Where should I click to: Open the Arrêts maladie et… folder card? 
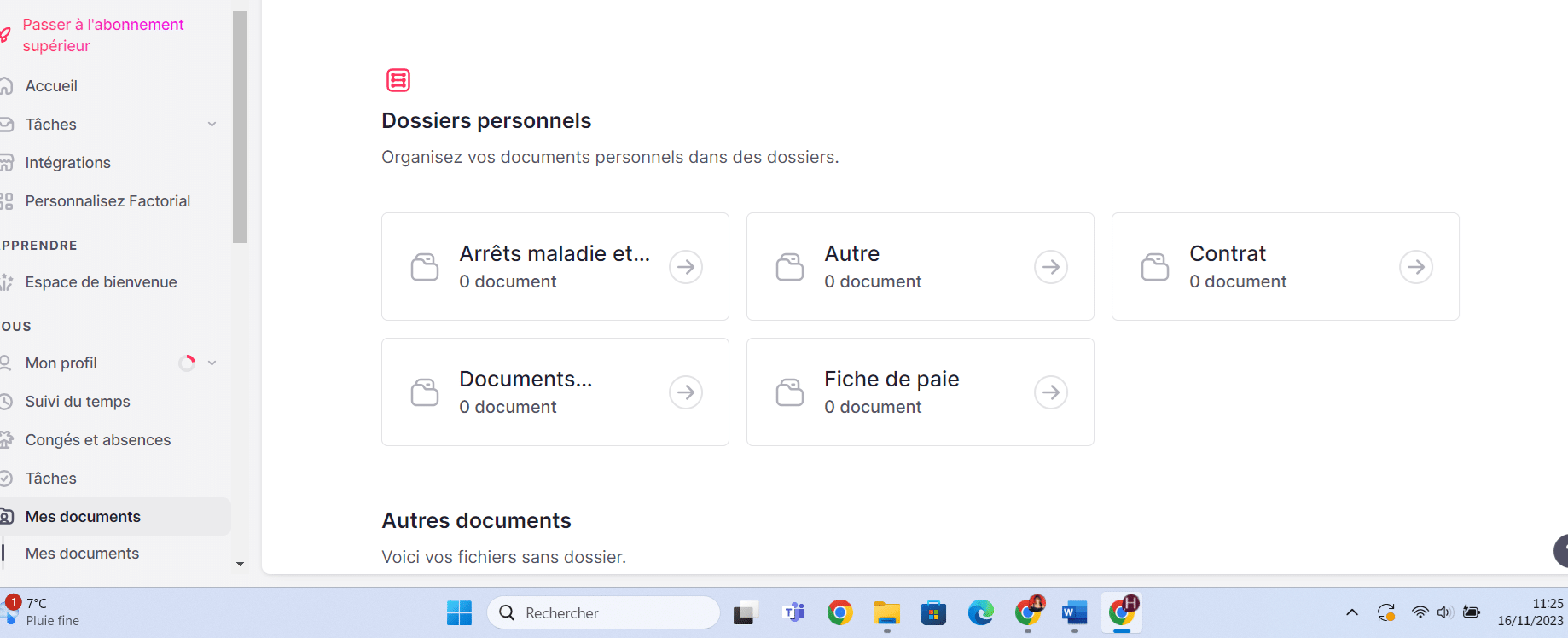pyautogui.click(x=555, y=266)
